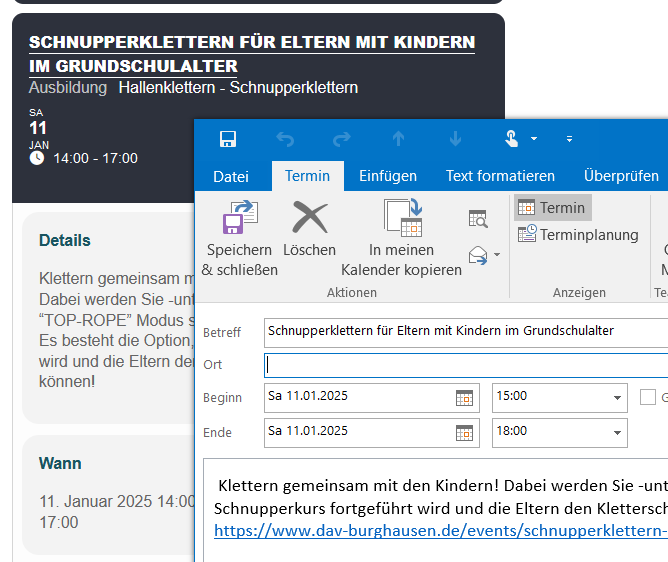Open Terminplanung in Anzeigen group
Viewport: 668px width, 562px height.
coord(578,235)
